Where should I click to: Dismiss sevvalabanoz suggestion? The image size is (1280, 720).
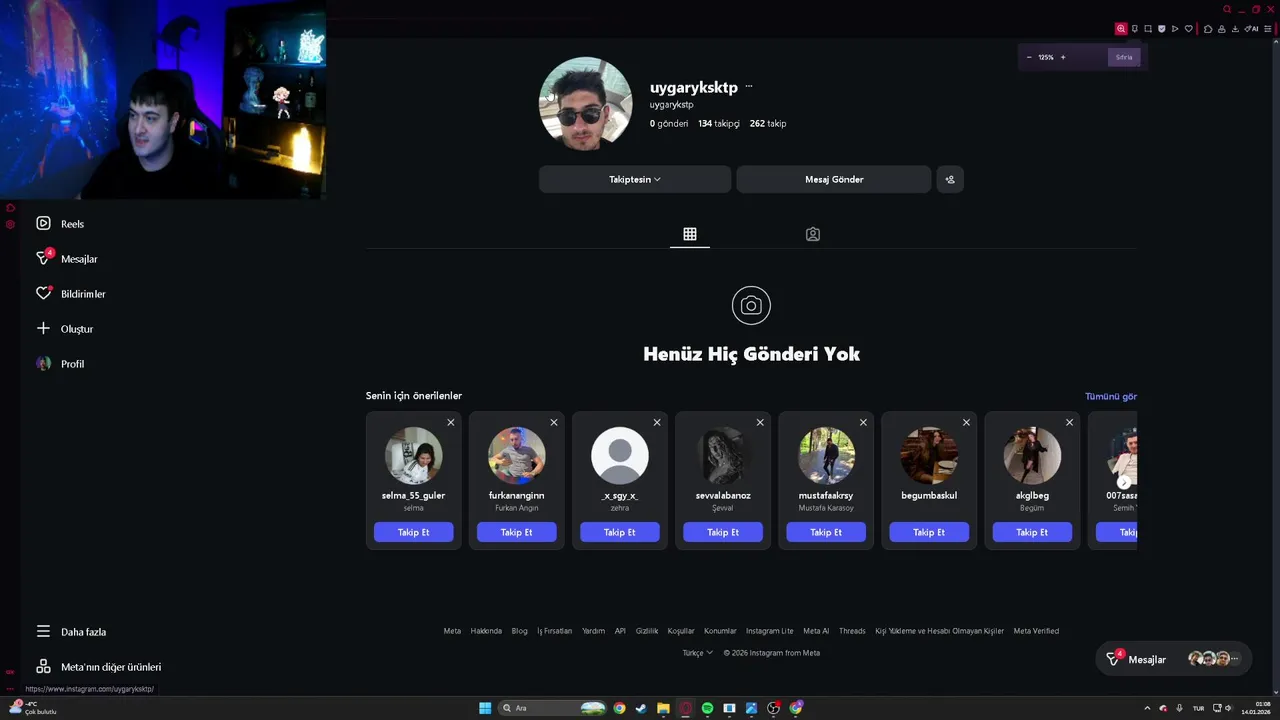(760, 422)
